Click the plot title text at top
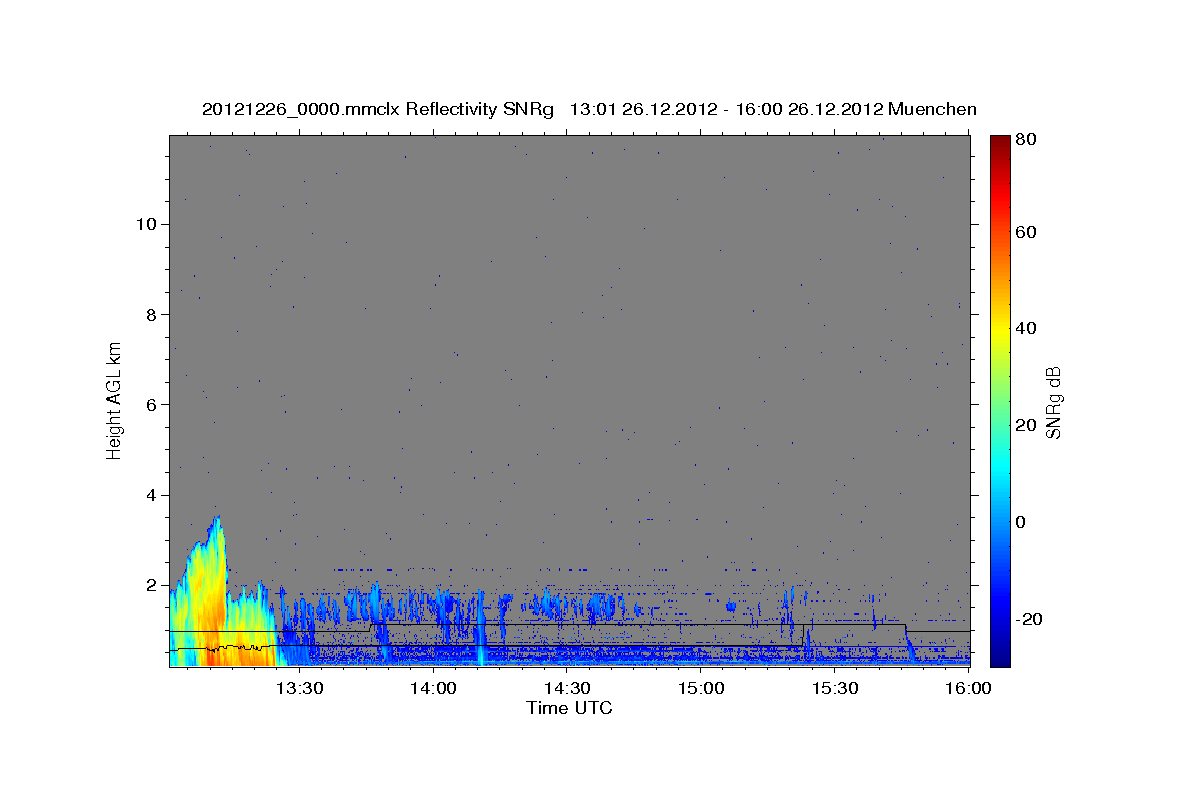 click(x=589, y=109)
